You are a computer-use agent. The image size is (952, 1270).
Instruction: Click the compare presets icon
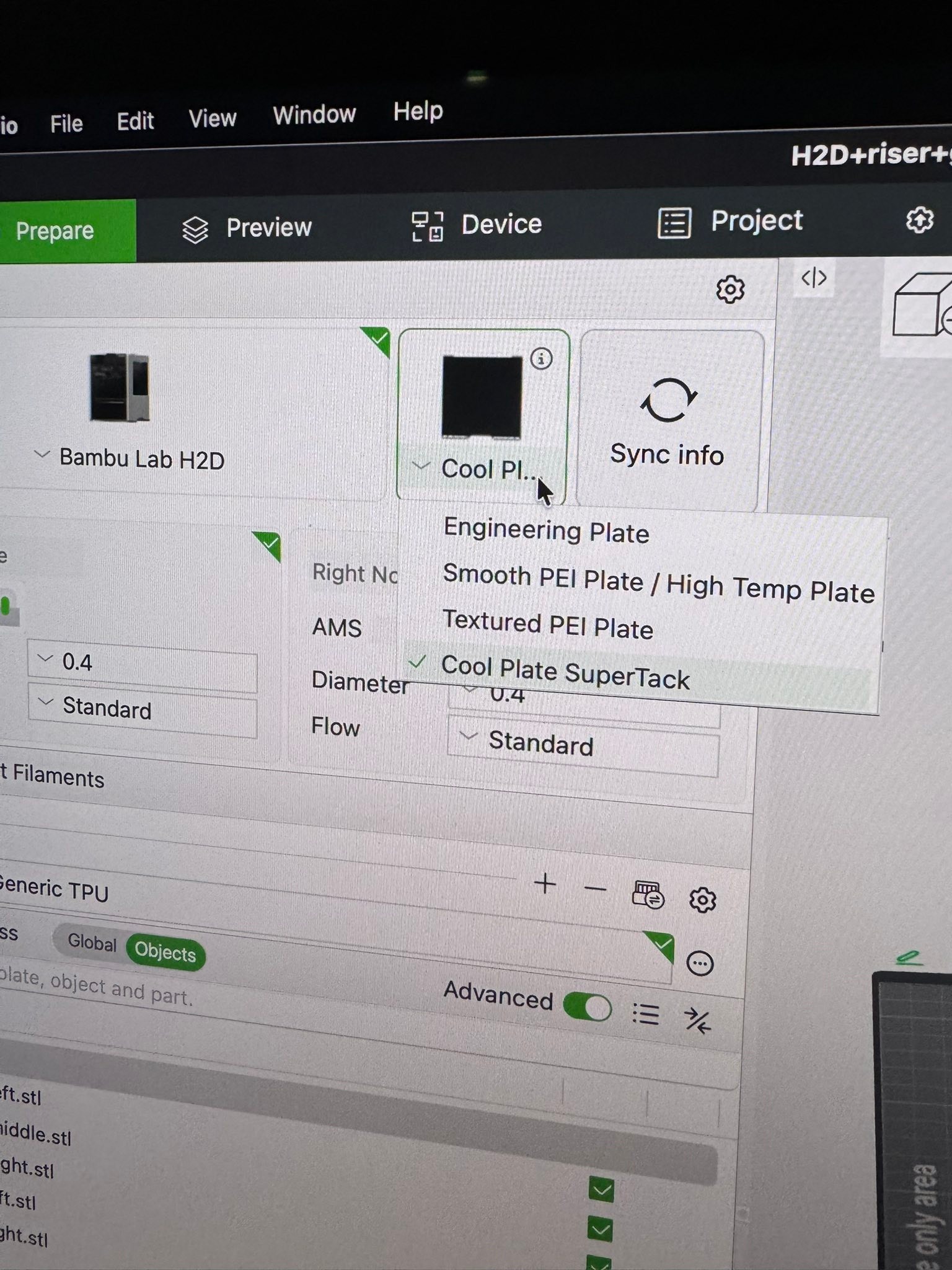(697, 1021)
